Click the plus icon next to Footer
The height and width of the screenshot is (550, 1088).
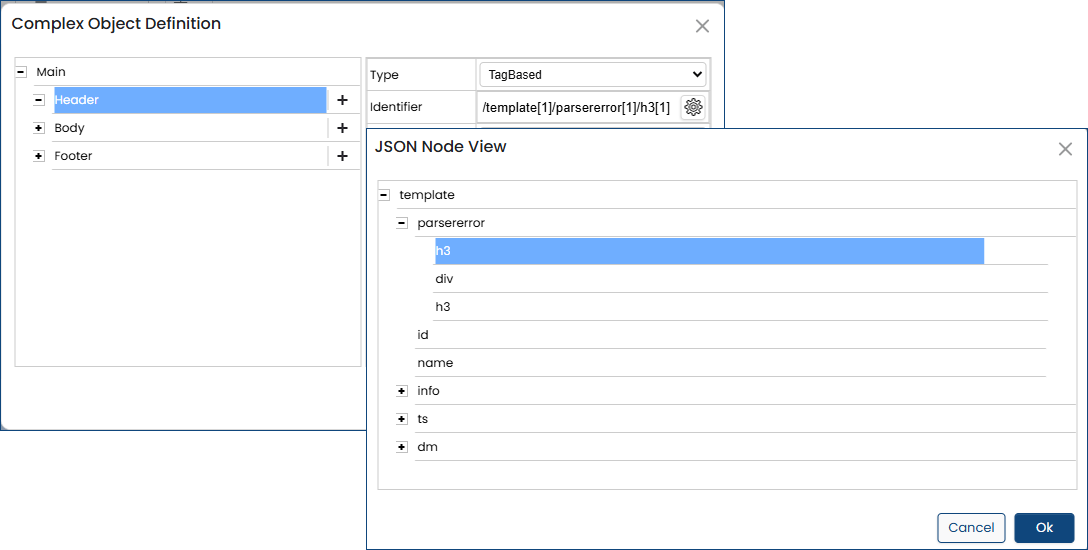tap(342, 156)
